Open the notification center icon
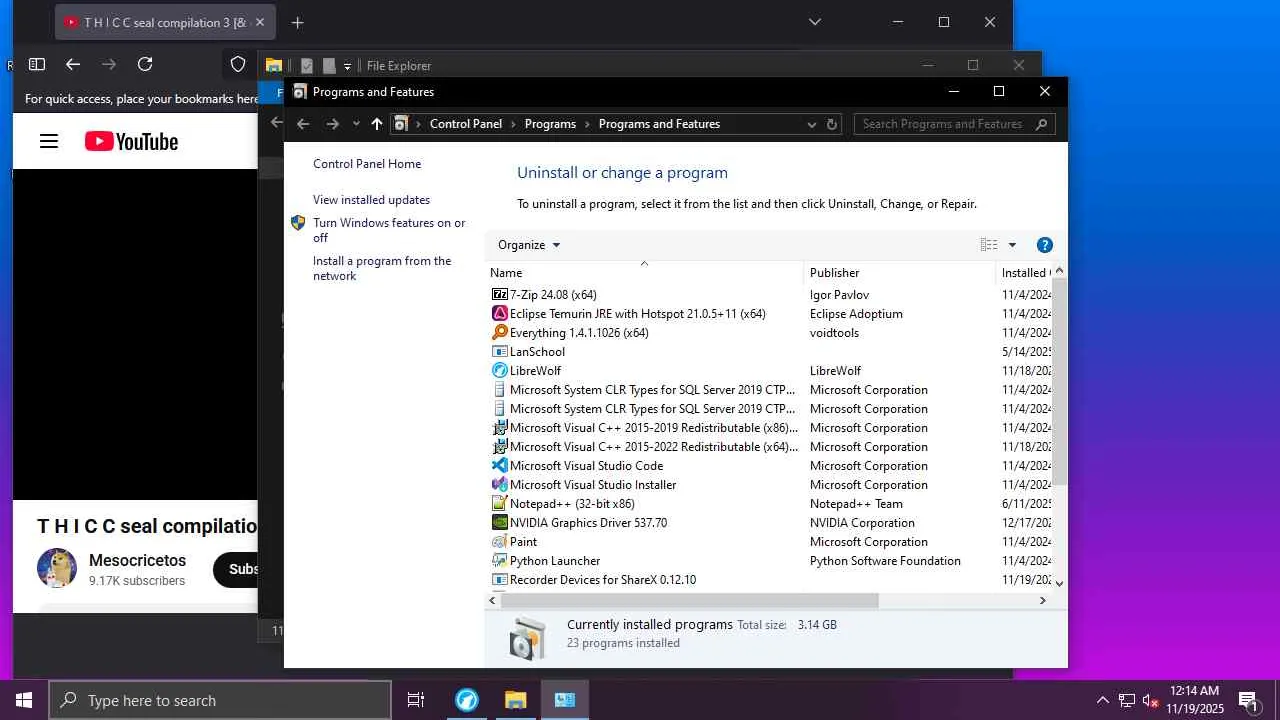This screenshot has width=1280, height=720. [x=1248, y=700]
